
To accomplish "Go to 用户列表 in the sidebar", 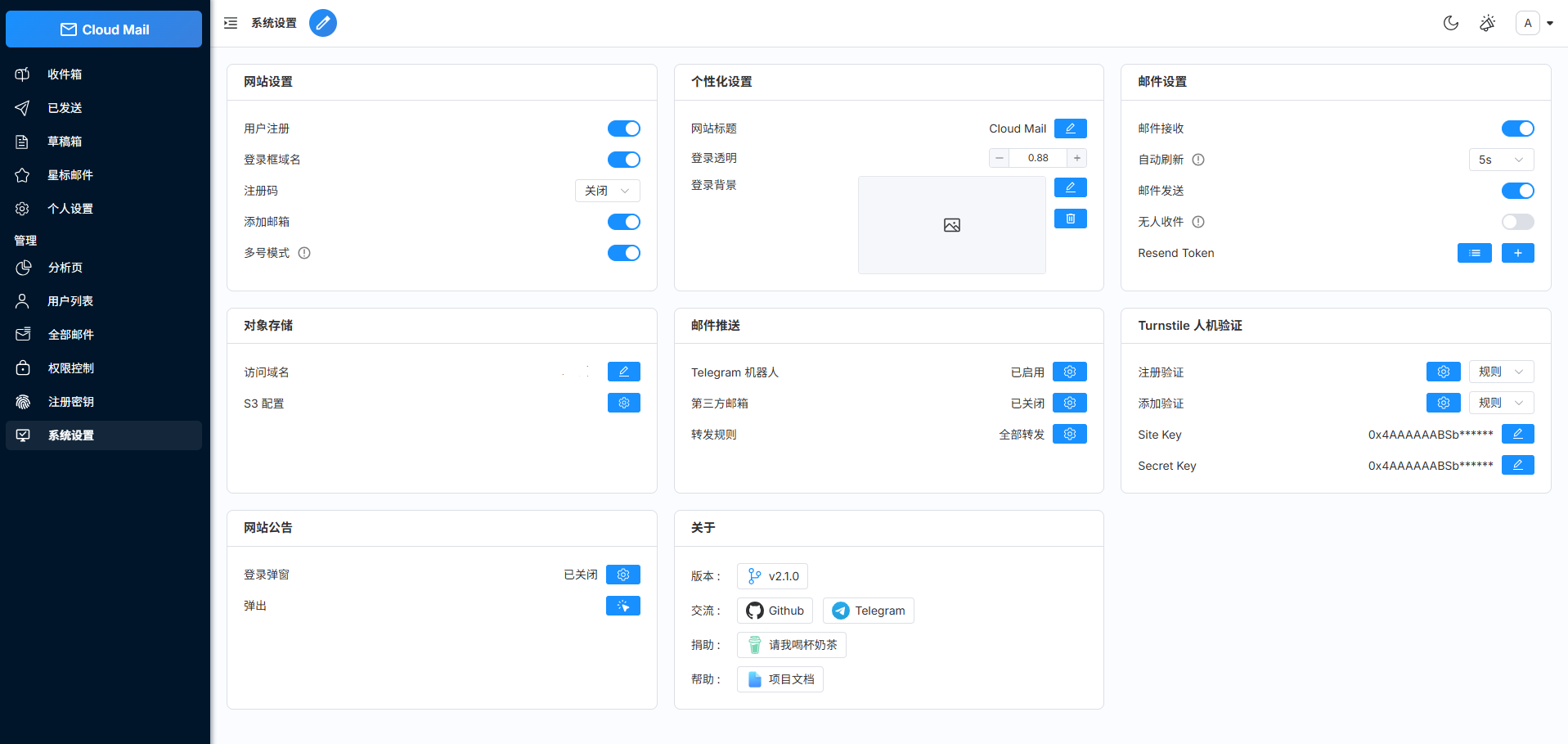I will [71, 300].
